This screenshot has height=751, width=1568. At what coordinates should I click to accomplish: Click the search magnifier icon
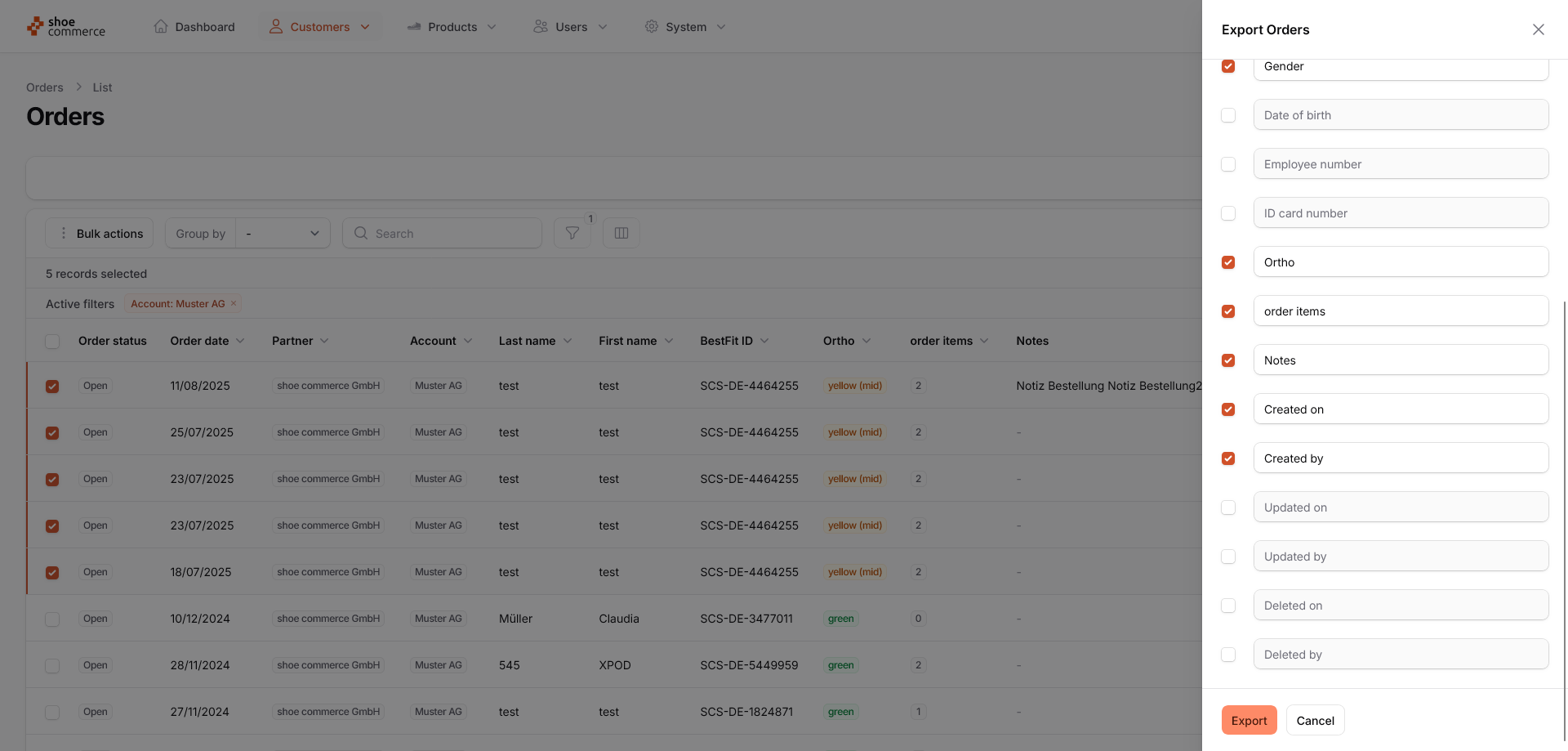[360, 234]
